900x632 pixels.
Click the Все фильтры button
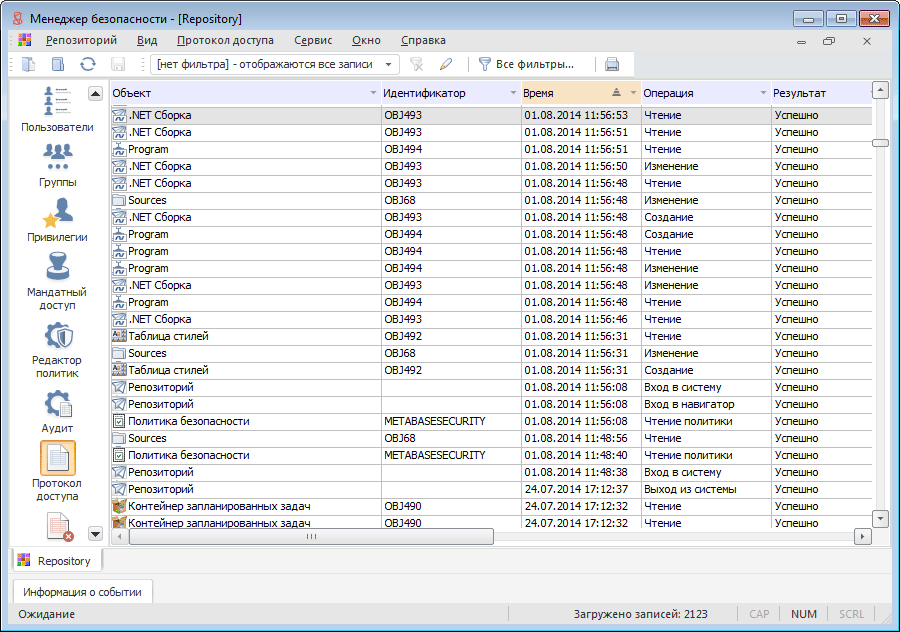[x=526, y=64]
